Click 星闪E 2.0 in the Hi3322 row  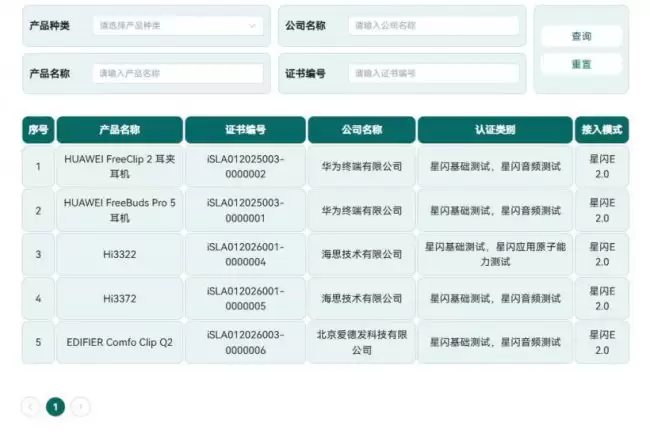point(602,254)
